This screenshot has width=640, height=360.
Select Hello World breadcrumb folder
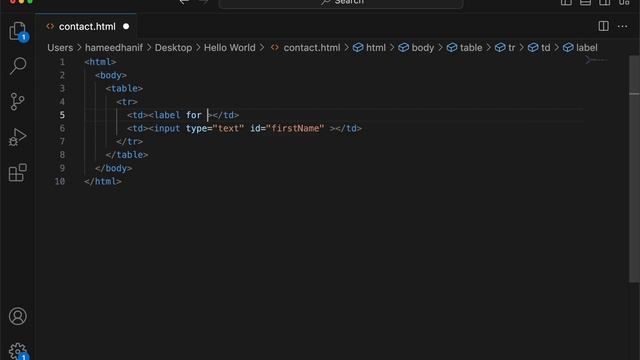(x=229, y=48)
